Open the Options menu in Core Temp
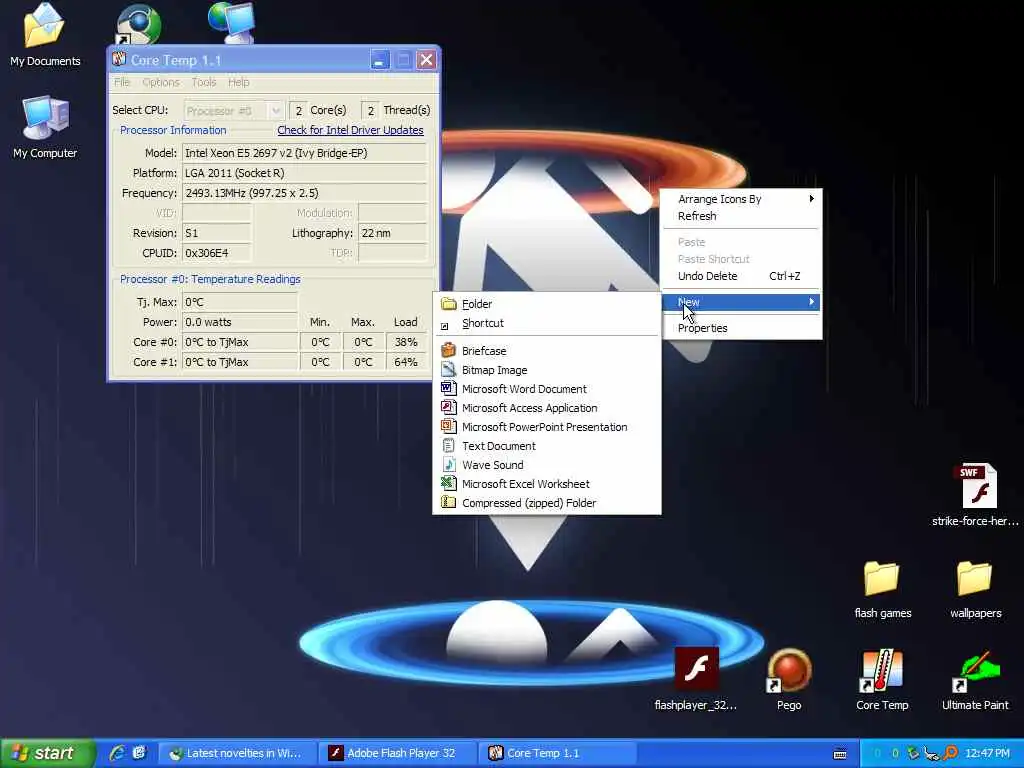Viewport: 1024px width, 768px height. (x=161, y=82)
